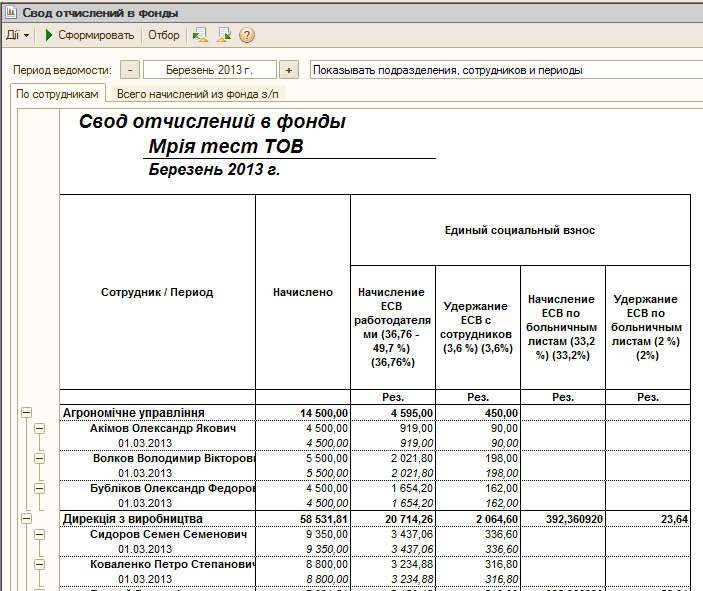Switch to Всего начислений из фонда з/п tab

198,94
